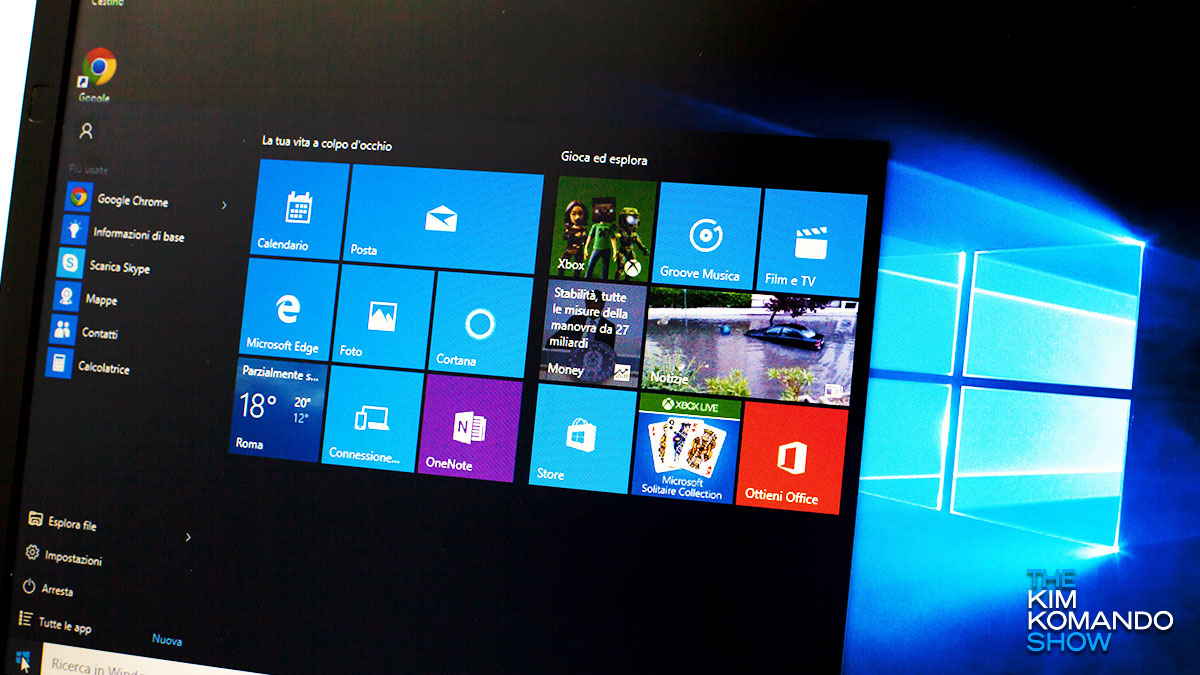Click the "La tua vita a colpo d'occhio" group header
Image resolution: width=1200 pixels, height=675 pixels.
(x=327, y=144)
